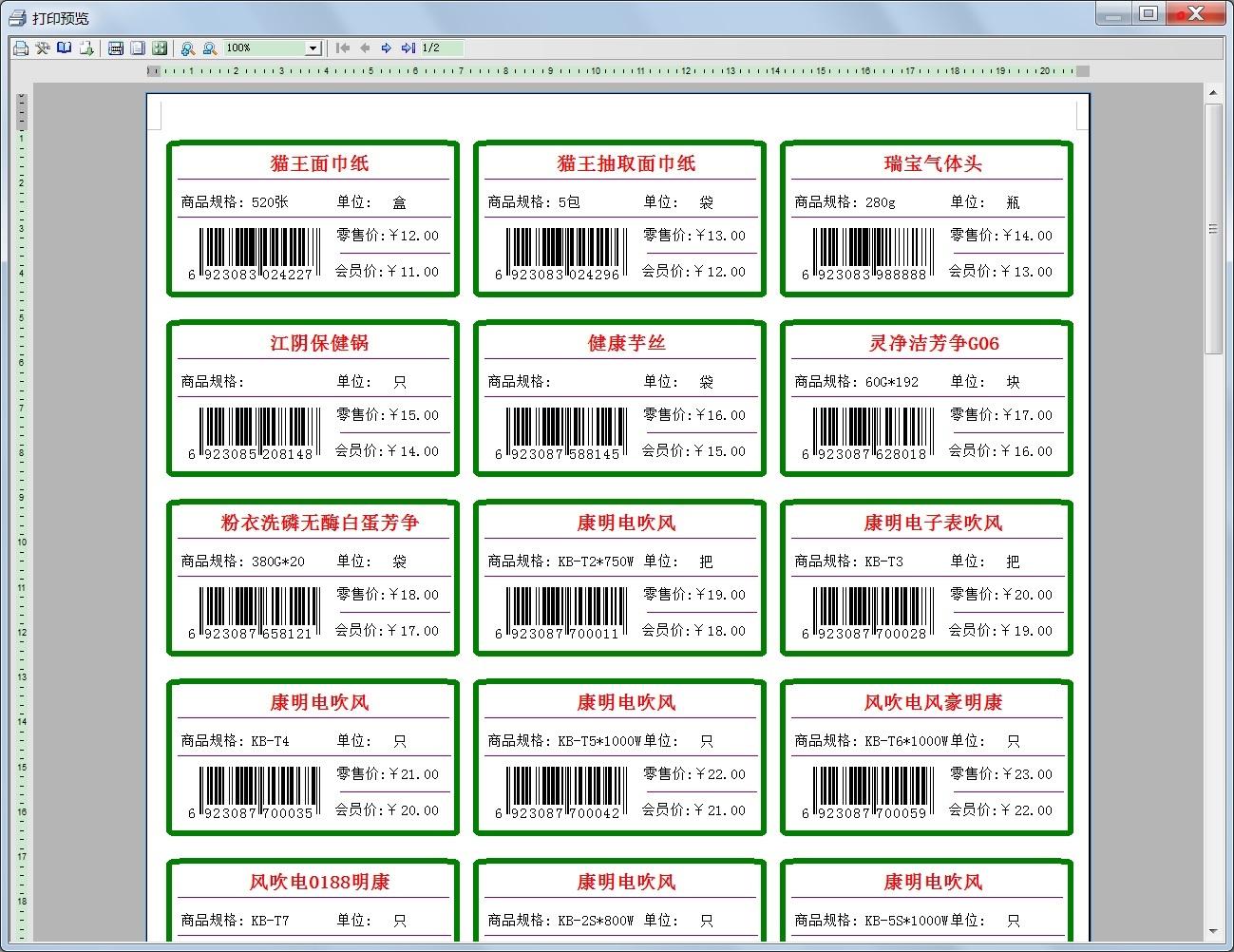Go to the next page arrow
This screenshot has height=952, width=1234.
(x=387, y=48)
